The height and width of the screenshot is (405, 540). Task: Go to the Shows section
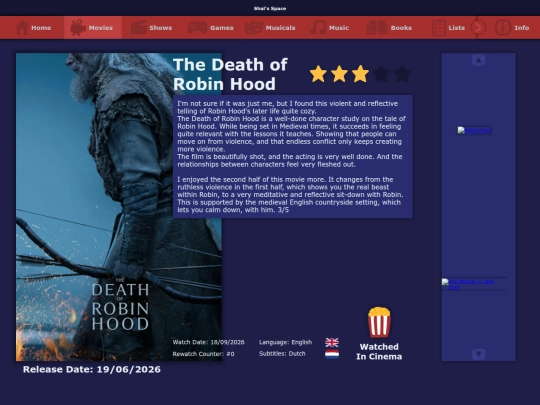[x=152, y=28]
